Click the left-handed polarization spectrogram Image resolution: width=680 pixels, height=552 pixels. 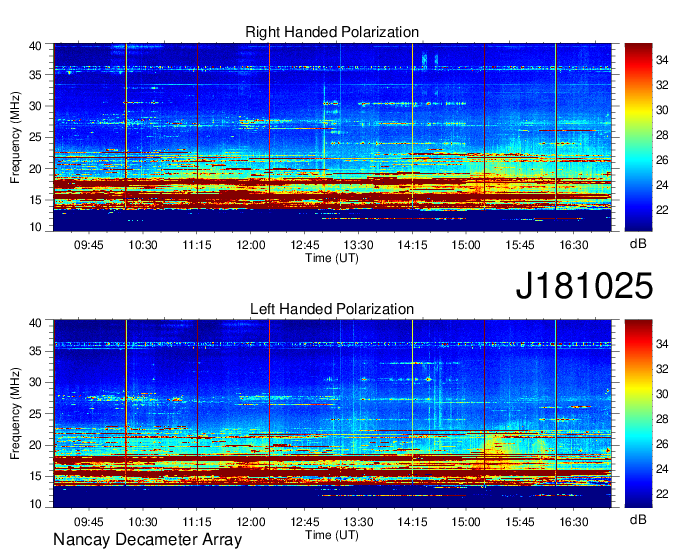coord(332,414)
